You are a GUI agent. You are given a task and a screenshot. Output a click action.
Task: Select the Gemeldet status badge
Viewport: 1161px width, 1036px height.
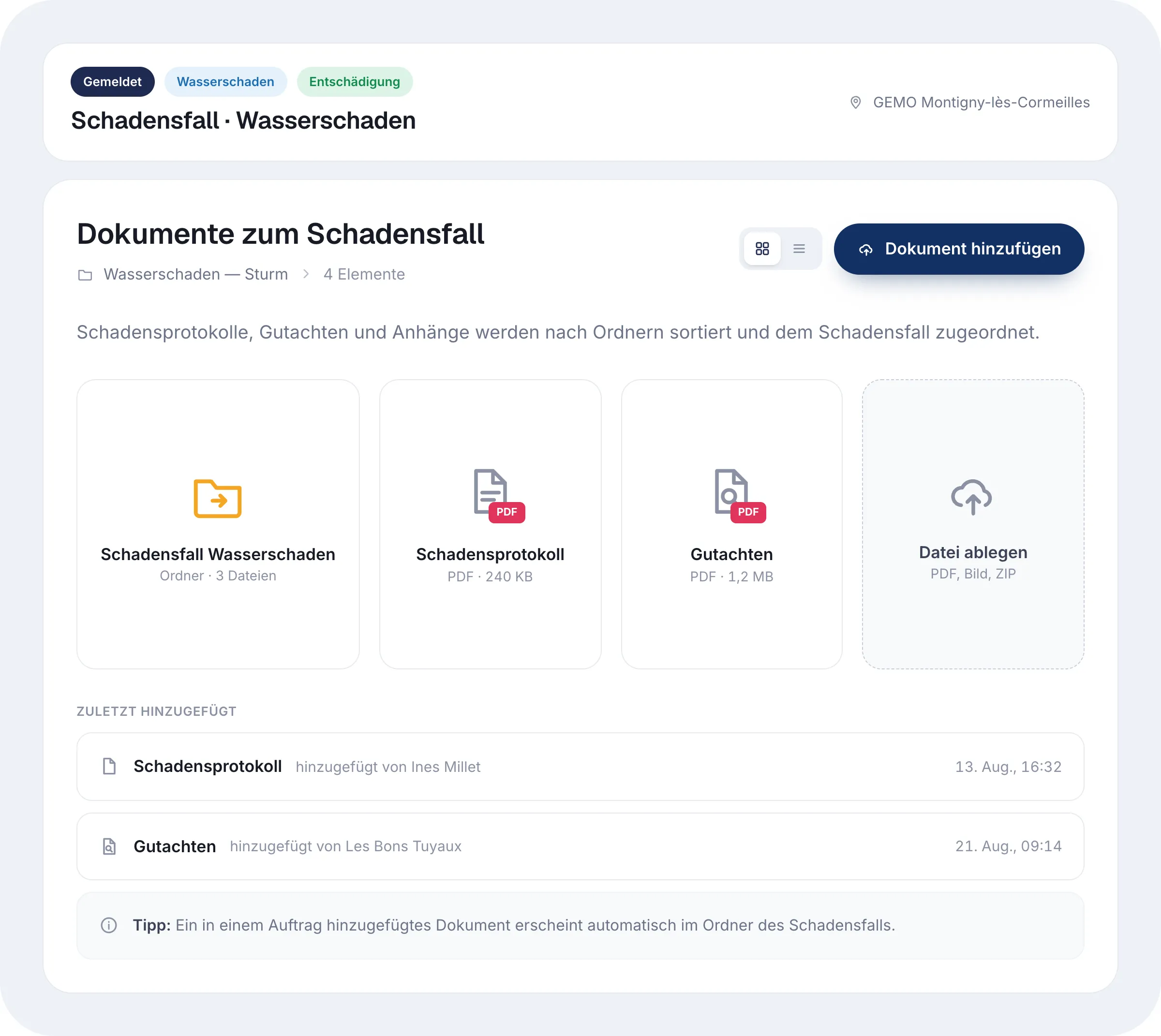point(113,81)
